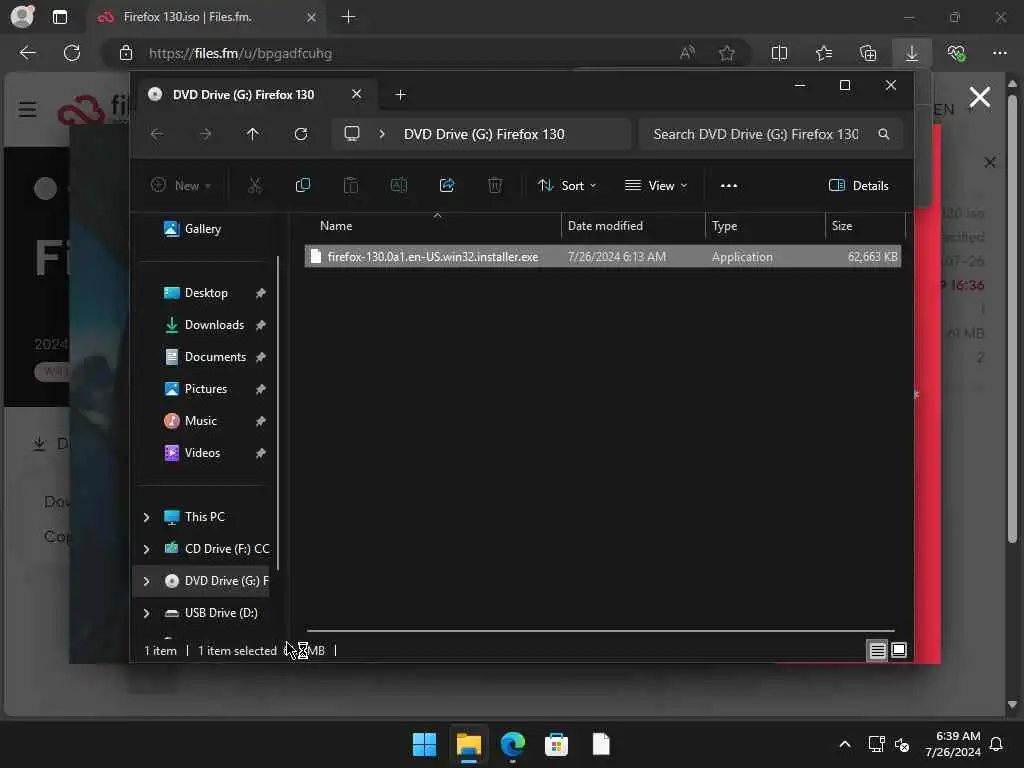Open Pictures in quick access

(x=206, y=389)
